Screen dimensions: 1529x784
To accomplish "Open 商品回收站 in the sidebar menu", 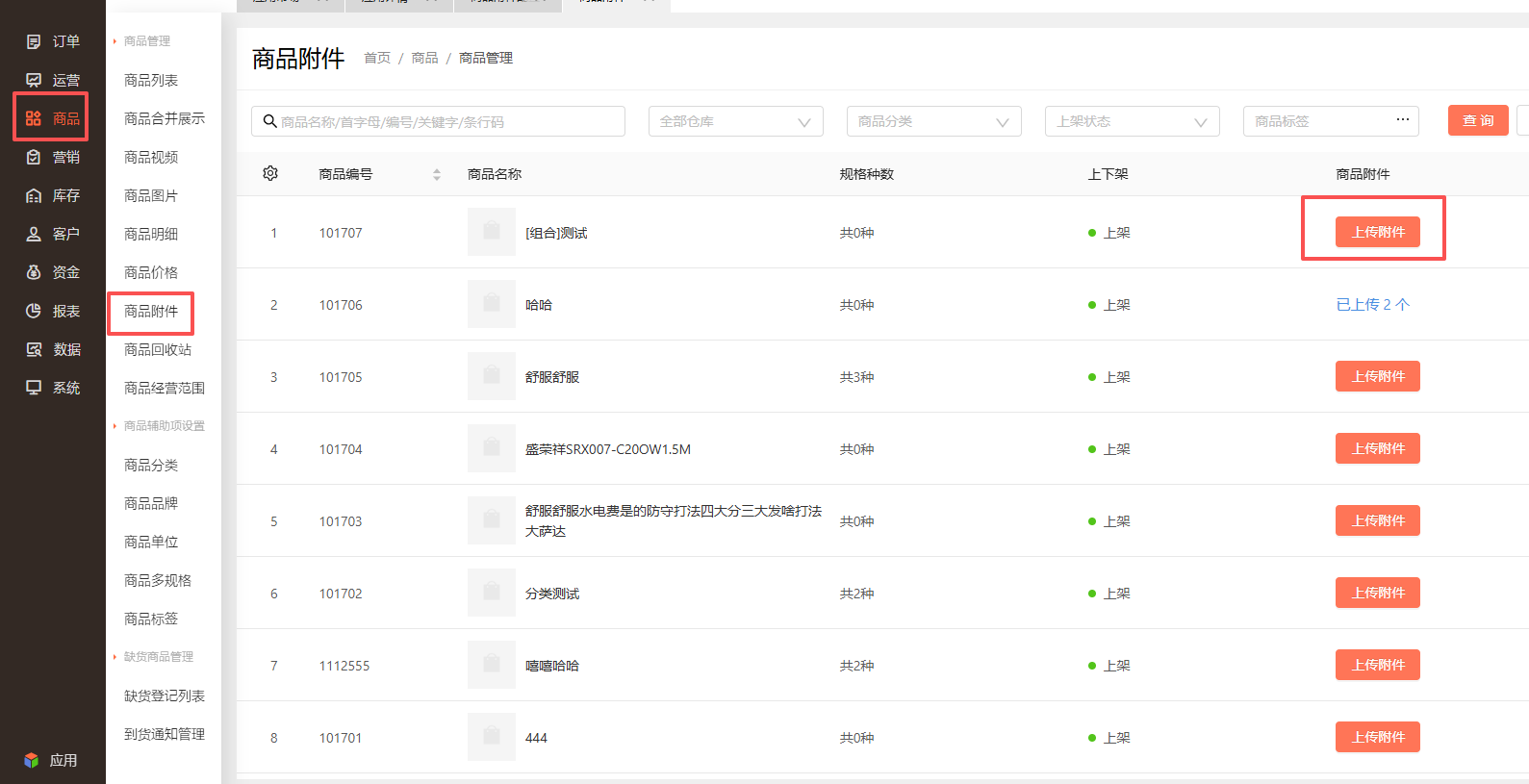I will [158, 349].
